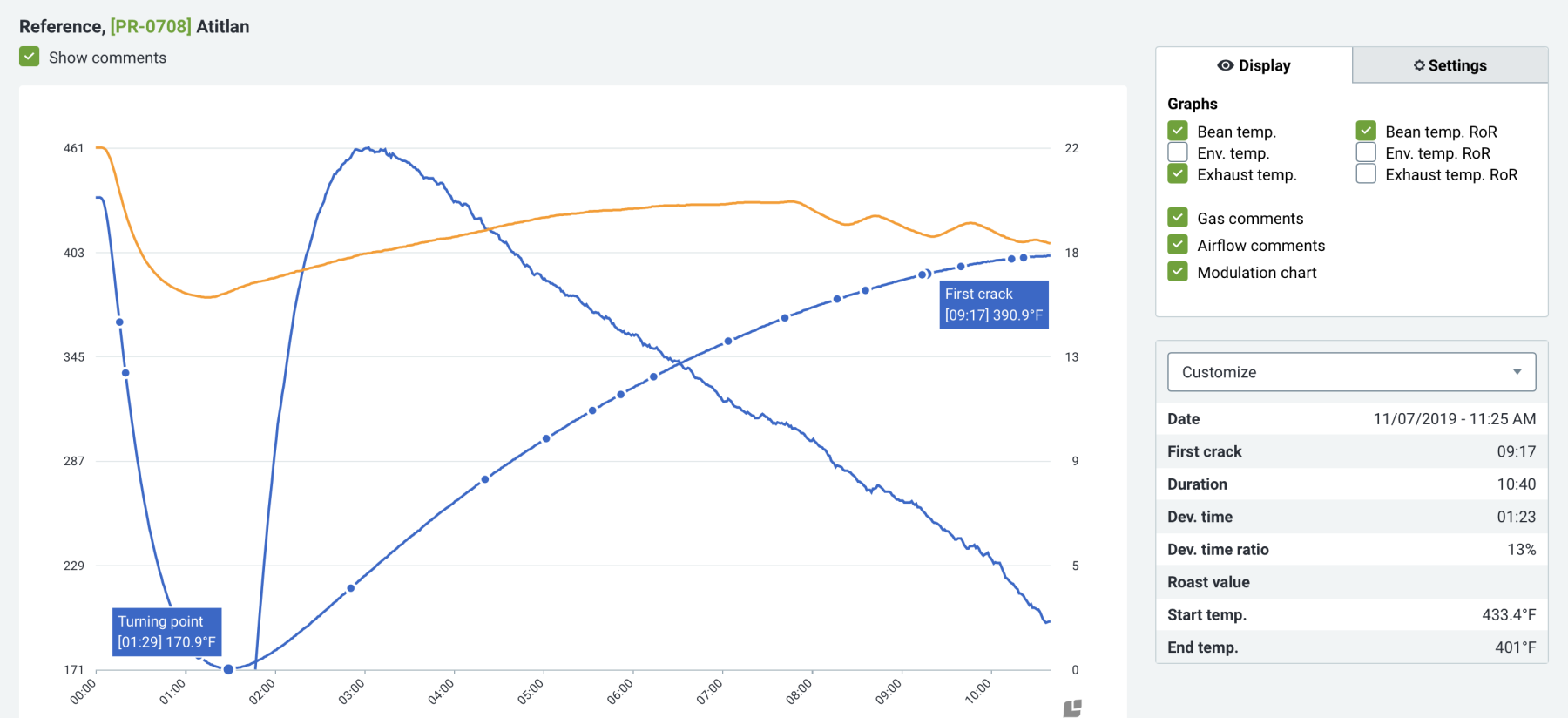This screenshot has width=1568, height=718.
Task: Click the eye icon on Display tab
Action: 1225,65
